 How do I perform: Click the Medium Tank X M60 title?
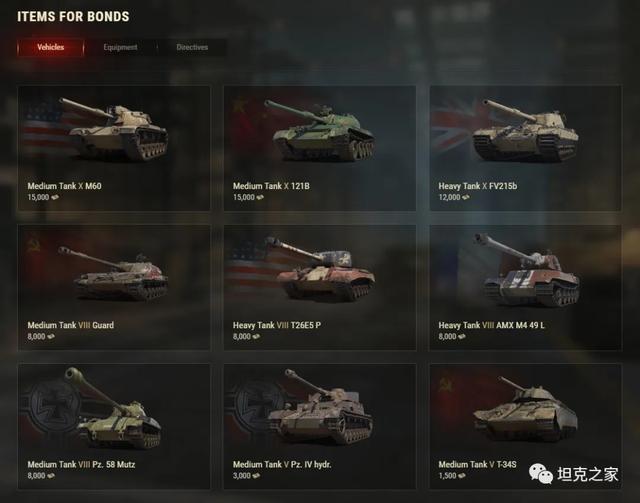(x=64, y=186)
